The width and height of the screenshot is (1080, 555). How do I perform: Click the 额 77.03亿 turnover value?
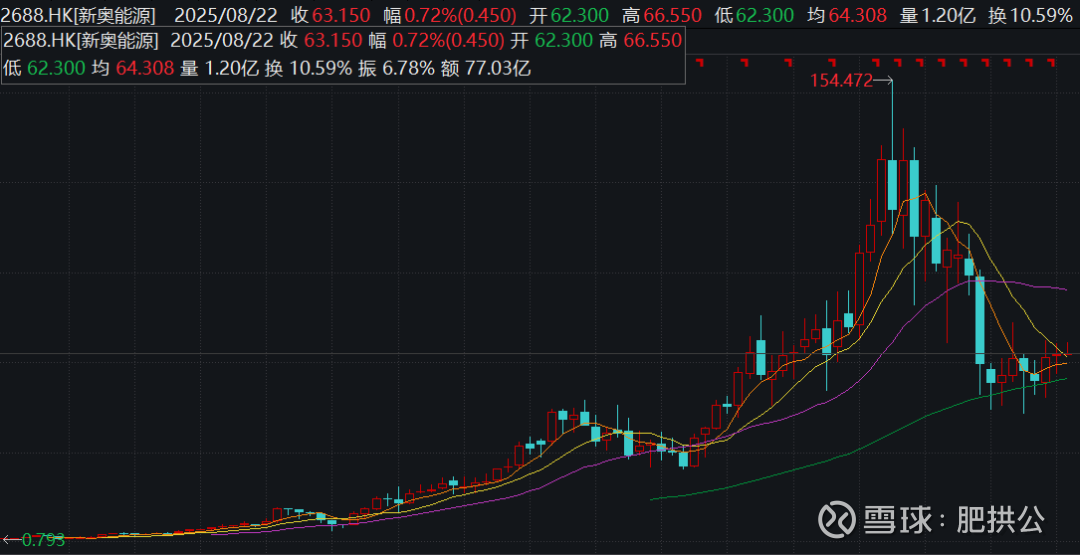pyautogui.click(x=488, y=68)
